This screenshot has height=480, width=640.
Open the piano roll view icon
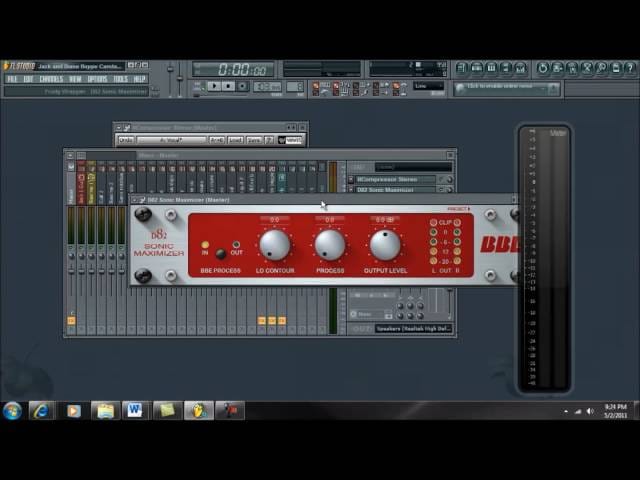(491, 68)
